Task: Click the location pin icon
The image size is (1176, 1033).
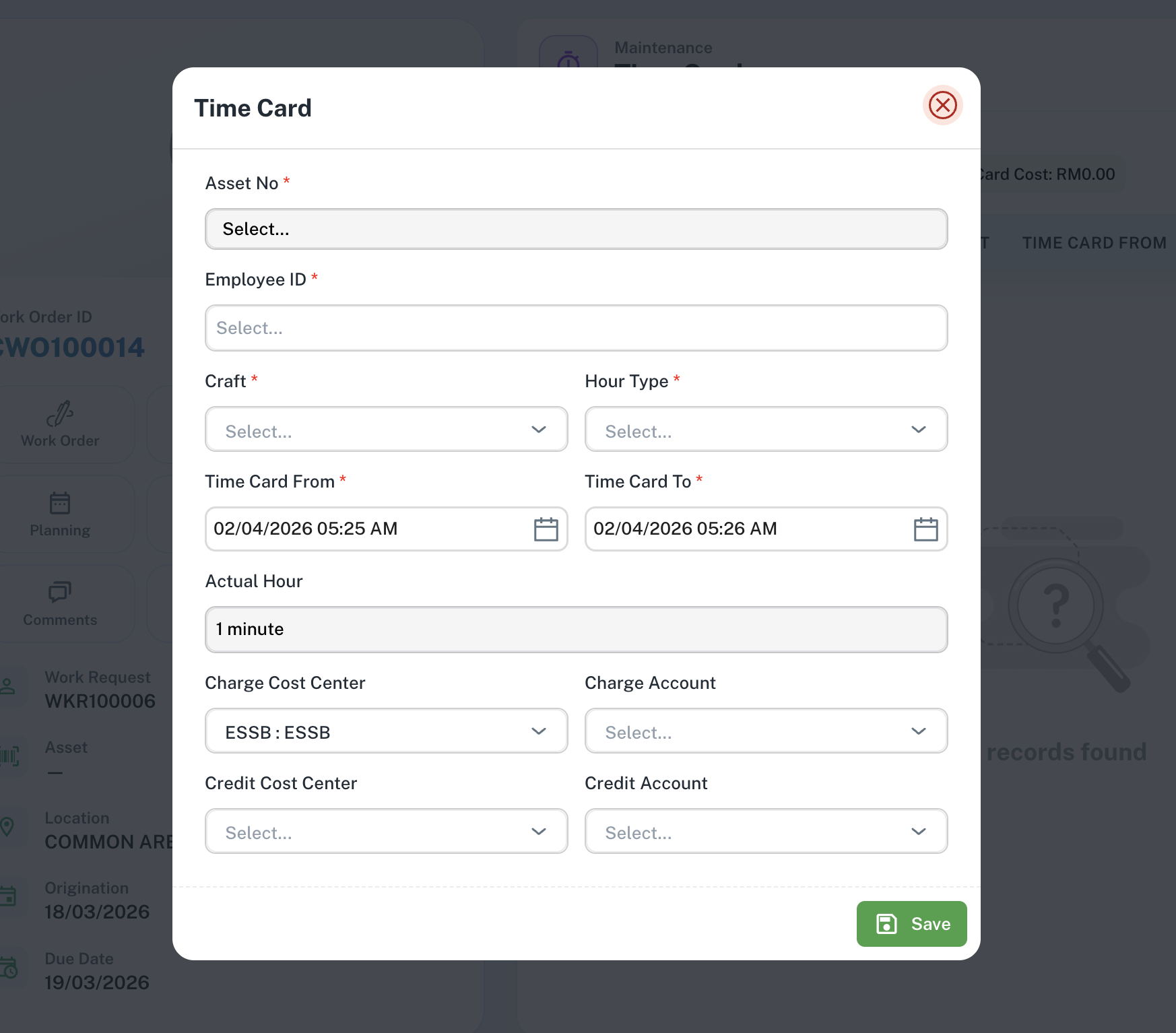Action: (7, 826)
